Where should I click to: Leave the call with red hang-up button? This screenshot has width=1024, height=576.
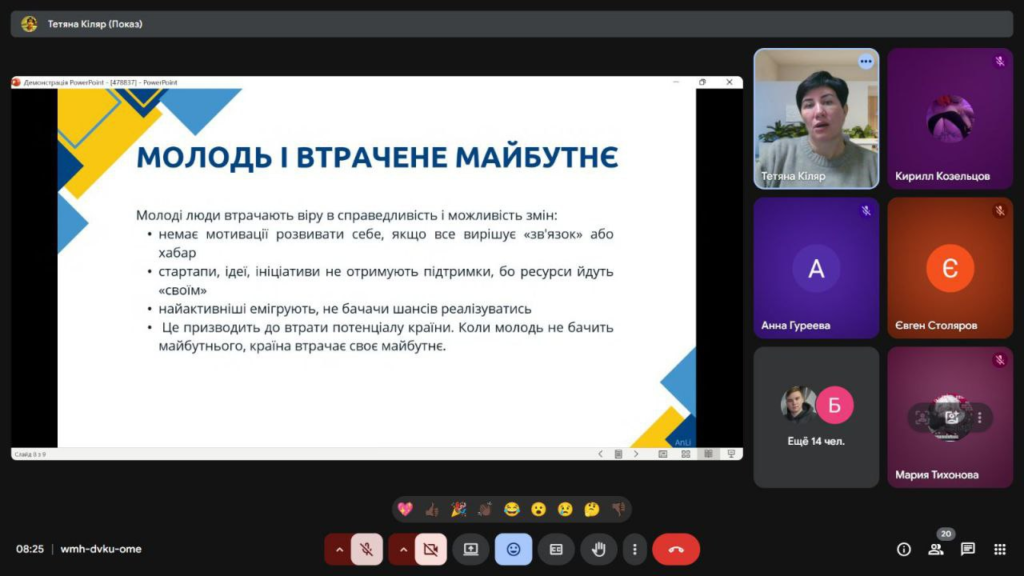[676, 549]
